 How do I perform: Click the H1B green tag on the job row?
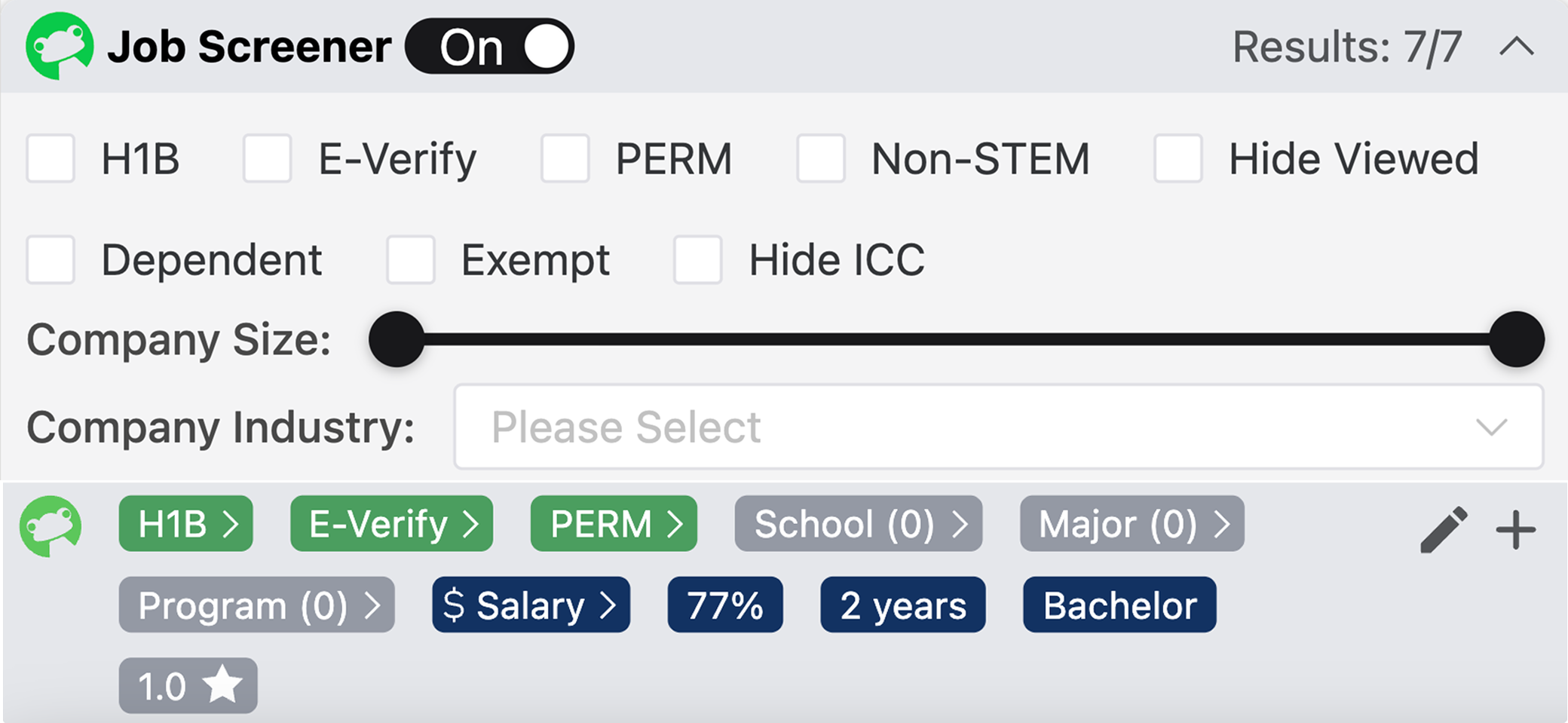185,524
